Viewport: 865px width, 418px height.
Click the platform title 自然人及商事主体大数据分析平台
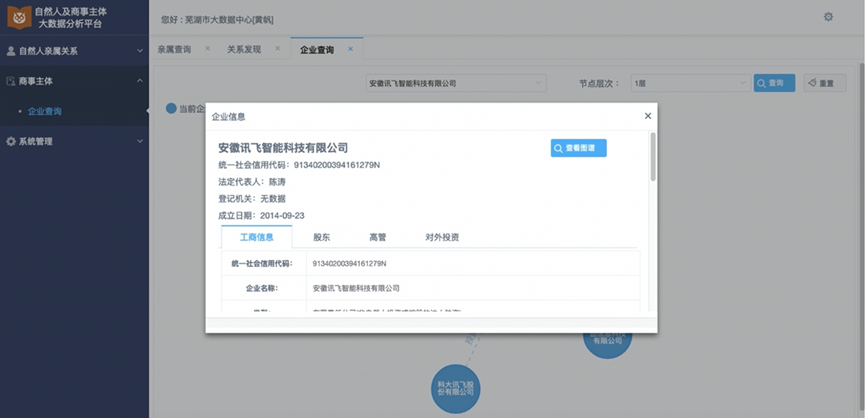71,18
